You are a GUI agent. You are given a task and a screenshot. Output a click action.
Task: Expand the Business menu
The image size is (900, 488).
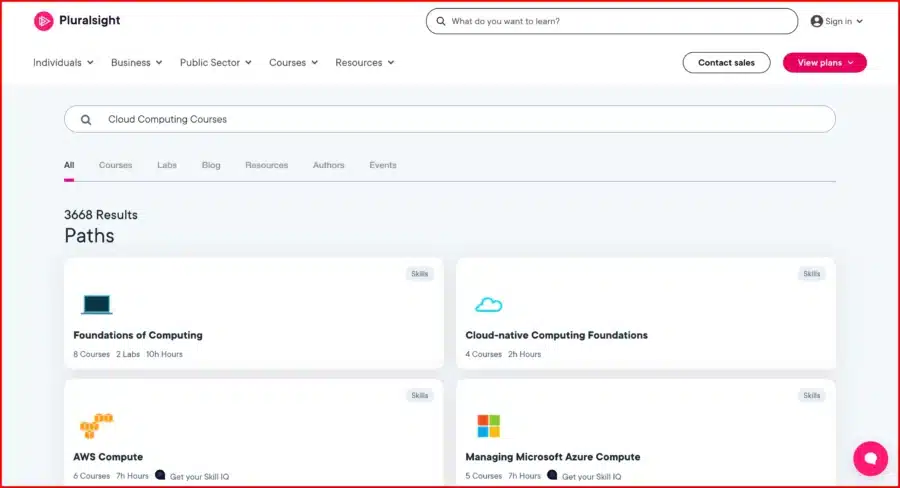point(137,63)
